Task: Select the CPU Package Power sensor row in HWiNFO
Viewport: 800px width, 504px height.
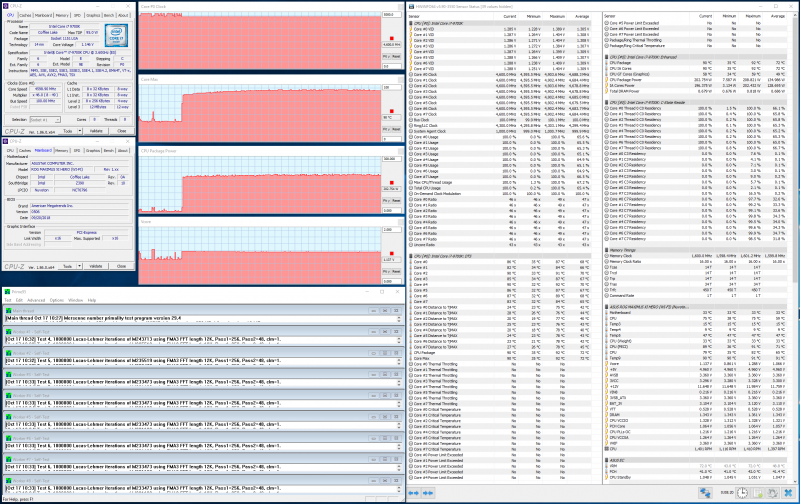Action: coord(695,80)
